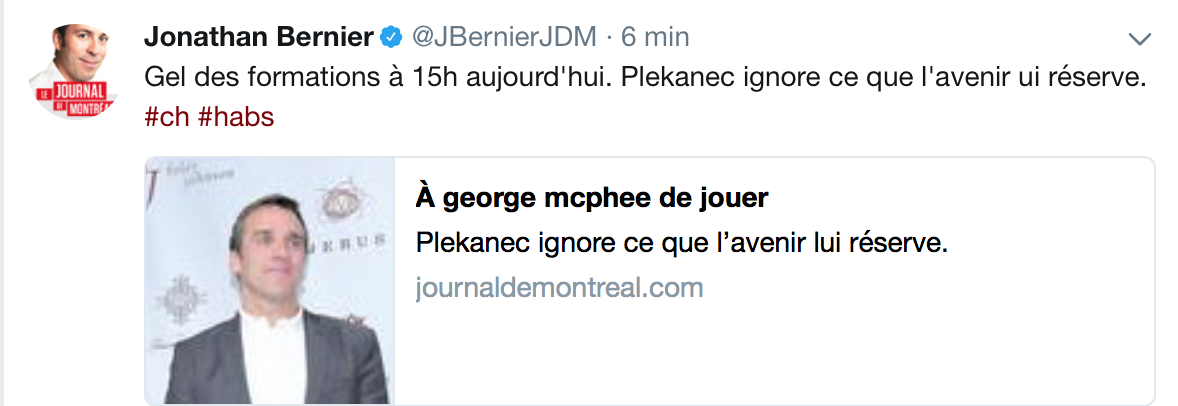Open the tweet options chevron menu
The width and height of the screenshot is (1178, 406).
pyautogui.click(x=1140, y=39)
